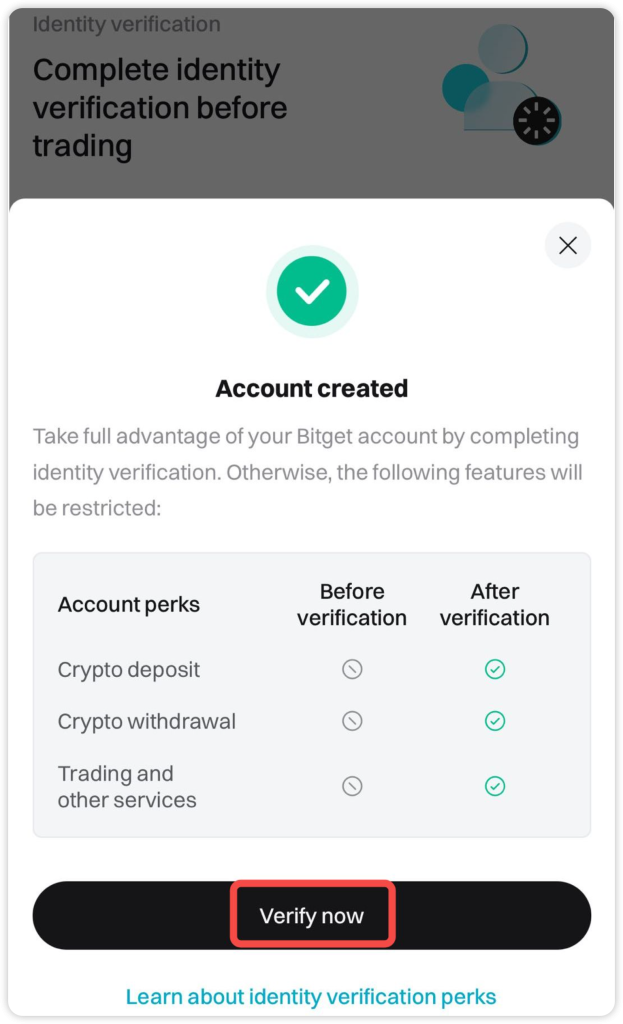Click Trading services restricted icon before verification
The image size is (623, 1024).
click(352, 786)
